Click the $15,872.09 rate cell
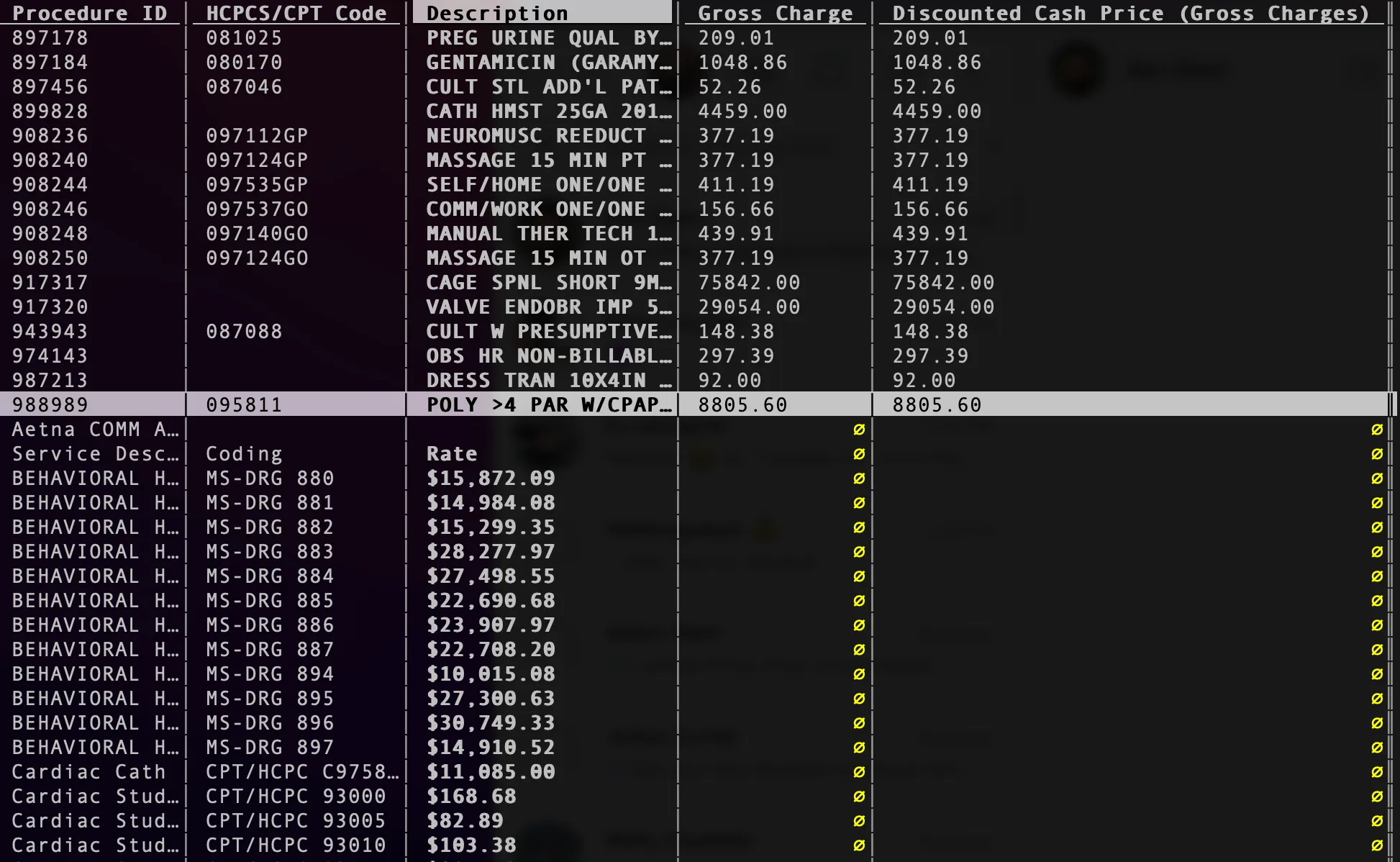Image resolution: width=1400 pixels, height=862 pixels. [x=491, y=478]
